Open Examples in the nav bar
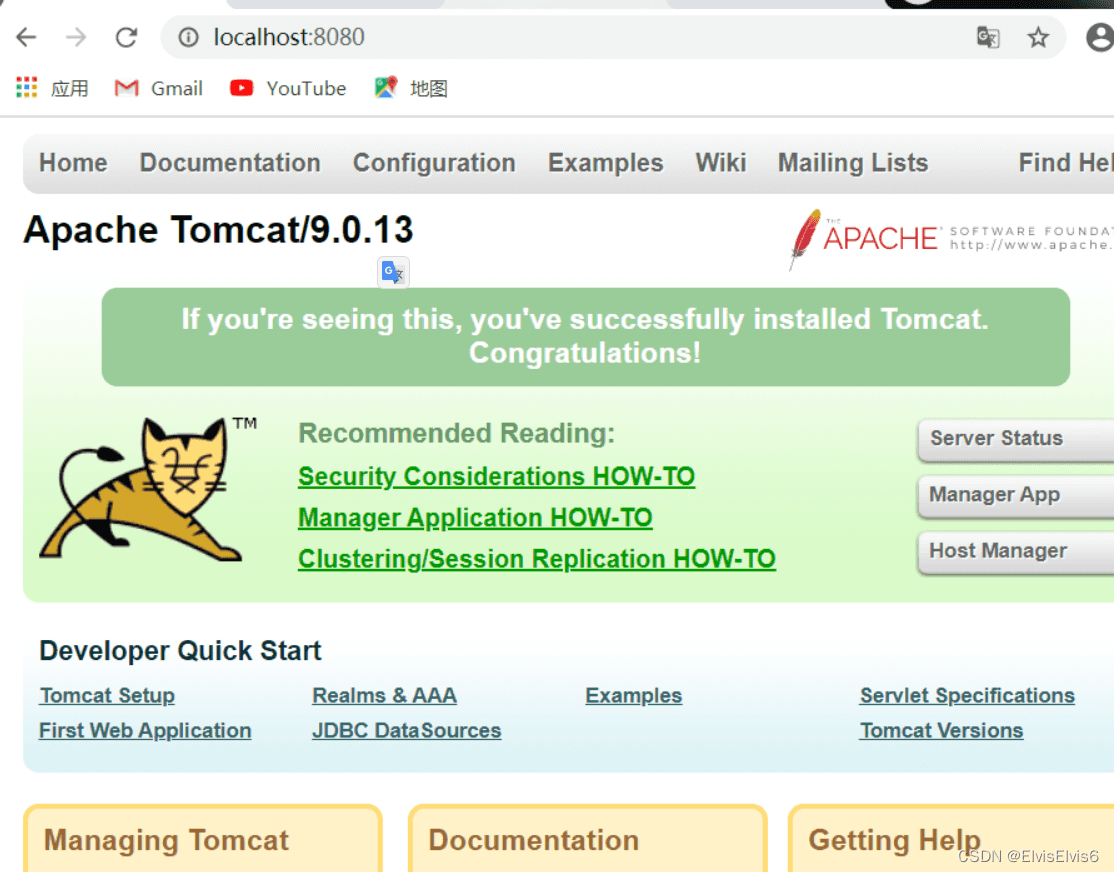 605,163
